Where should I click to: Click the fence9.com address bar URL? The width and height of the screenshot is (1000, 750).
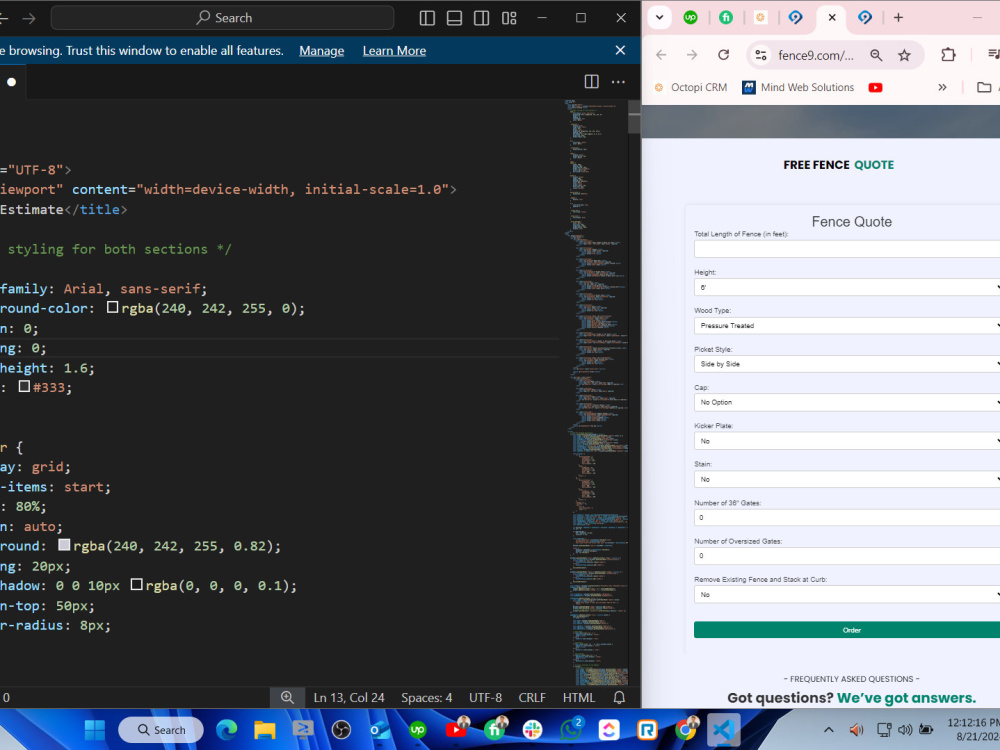(x=816, y=55)
